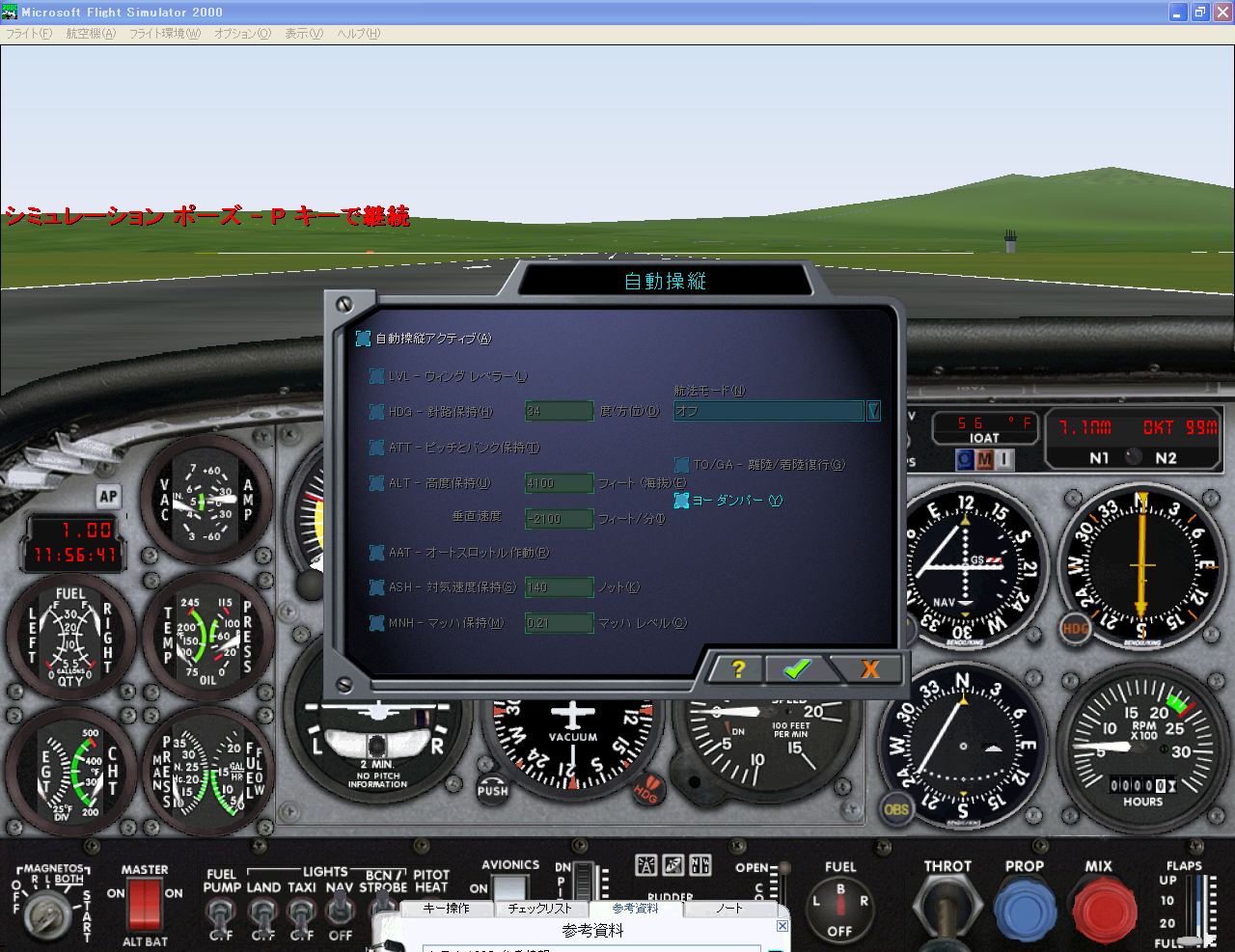Enable the HDG 針路保持 checkbox
Viewport: 1235px width, 952px height.
pos(377,412)
